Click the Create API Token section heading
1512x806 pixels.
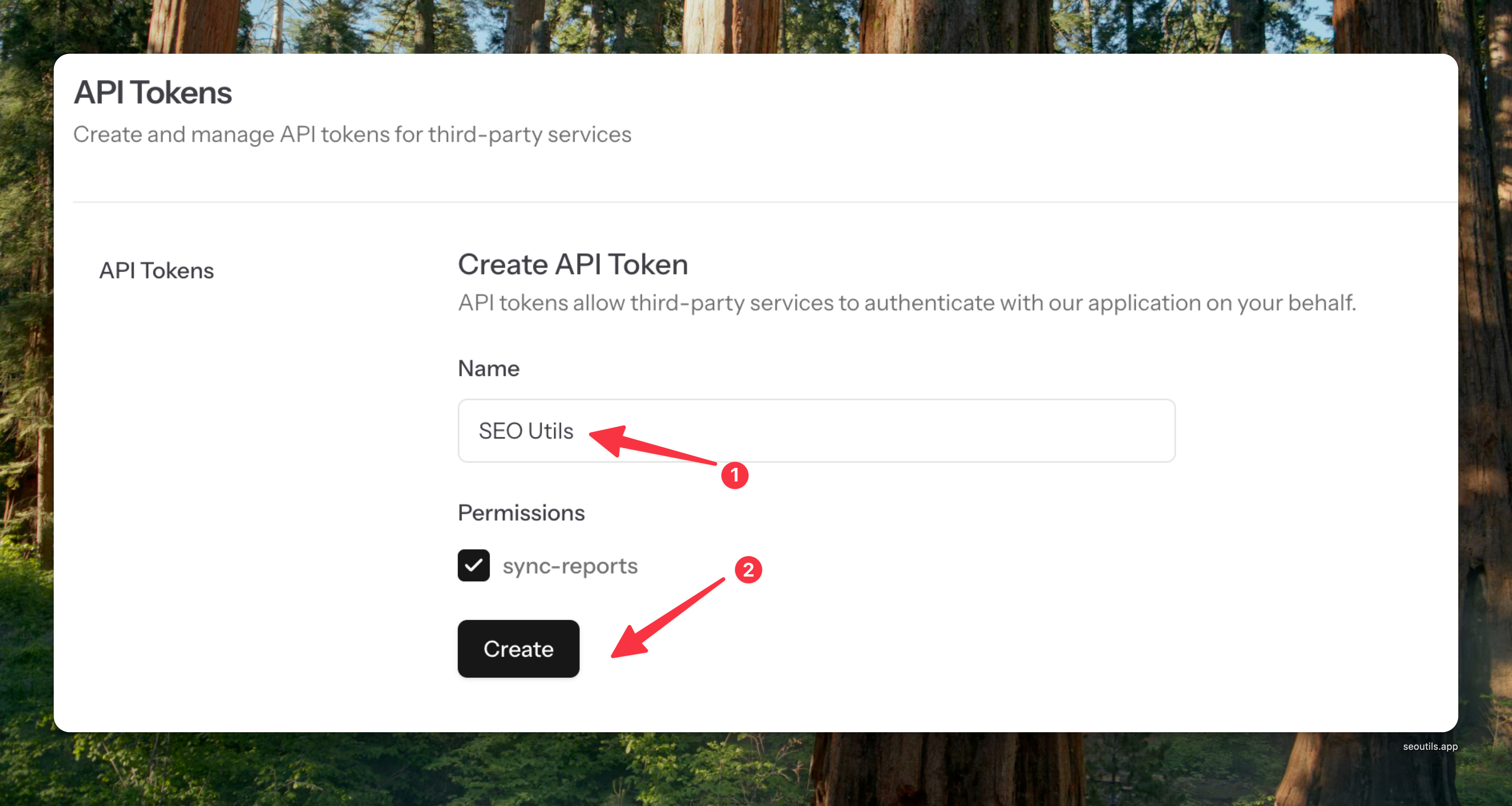coord(572,264)
